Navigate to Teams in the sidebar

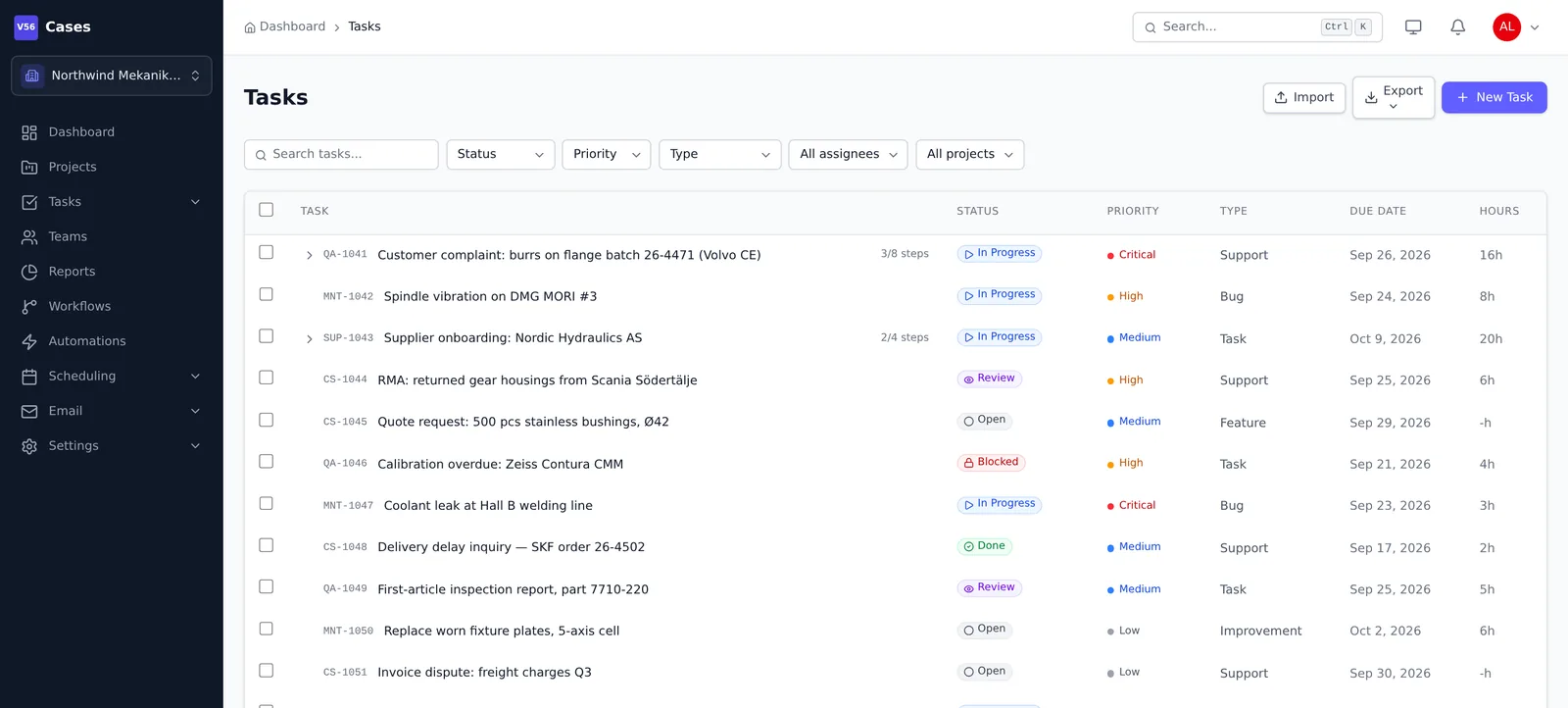tap(112, 237)
